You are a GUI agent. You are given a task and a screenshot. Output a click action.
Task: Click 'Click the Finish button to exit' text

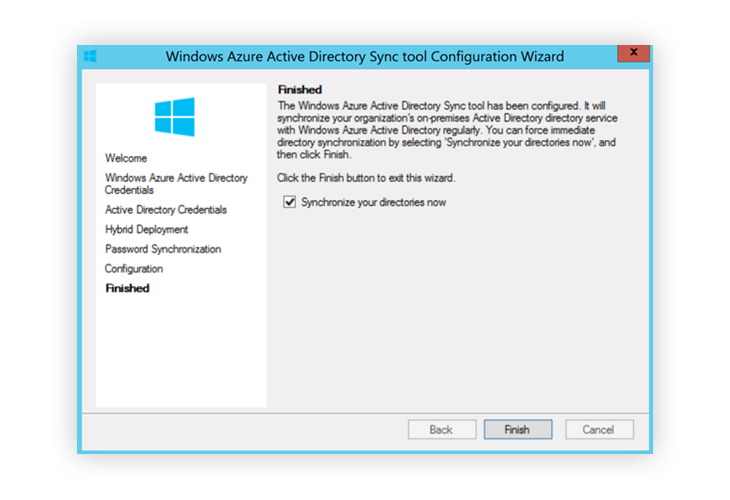[x=366, y=178]
